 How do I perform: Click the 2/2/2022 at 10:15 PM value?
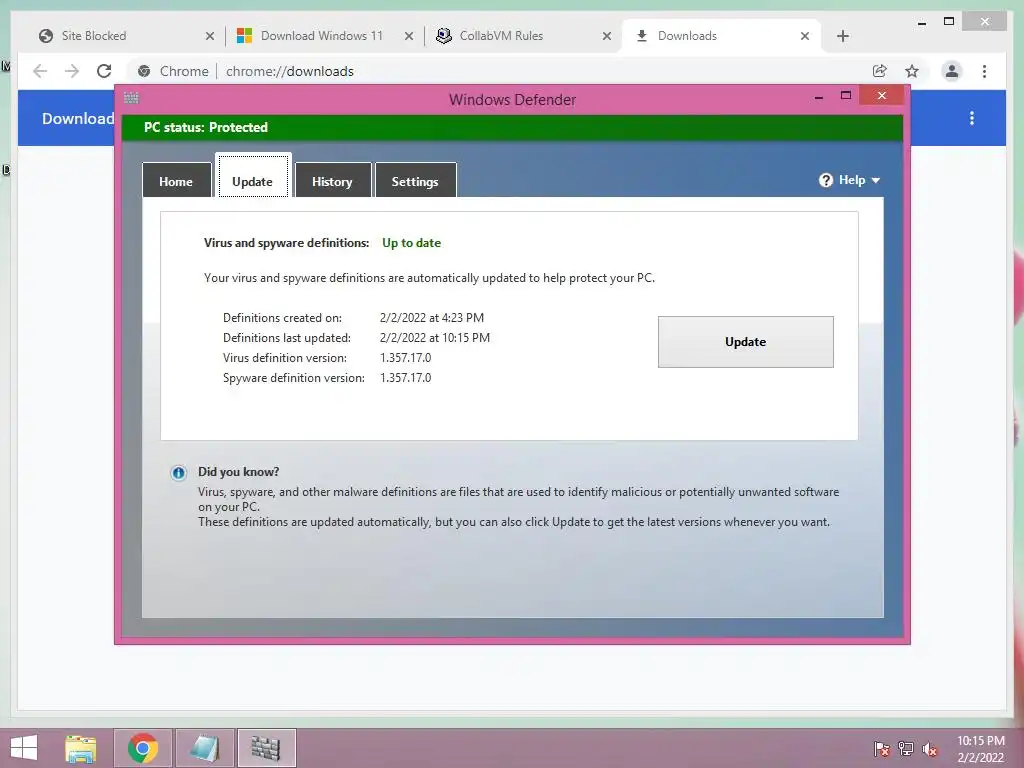tap(435, 338)
